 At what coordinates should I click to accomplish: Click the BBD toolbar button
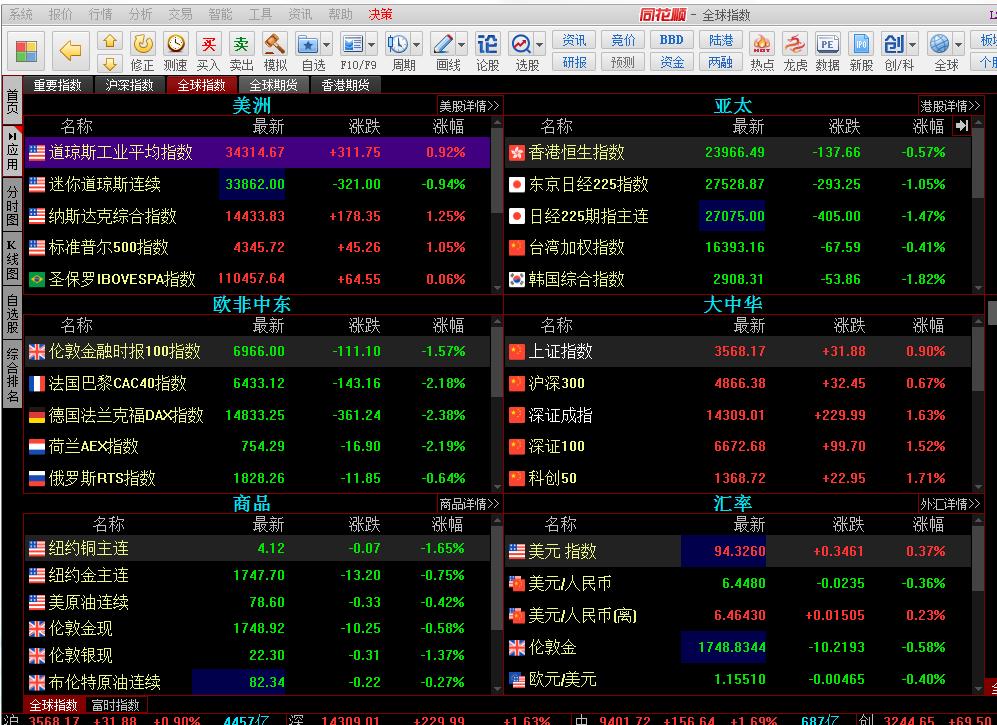click(671, 40)
